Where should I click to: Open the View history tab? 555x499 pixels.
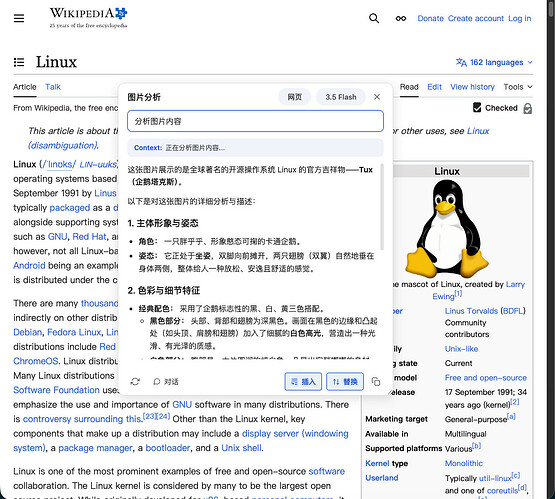point(472,87)
